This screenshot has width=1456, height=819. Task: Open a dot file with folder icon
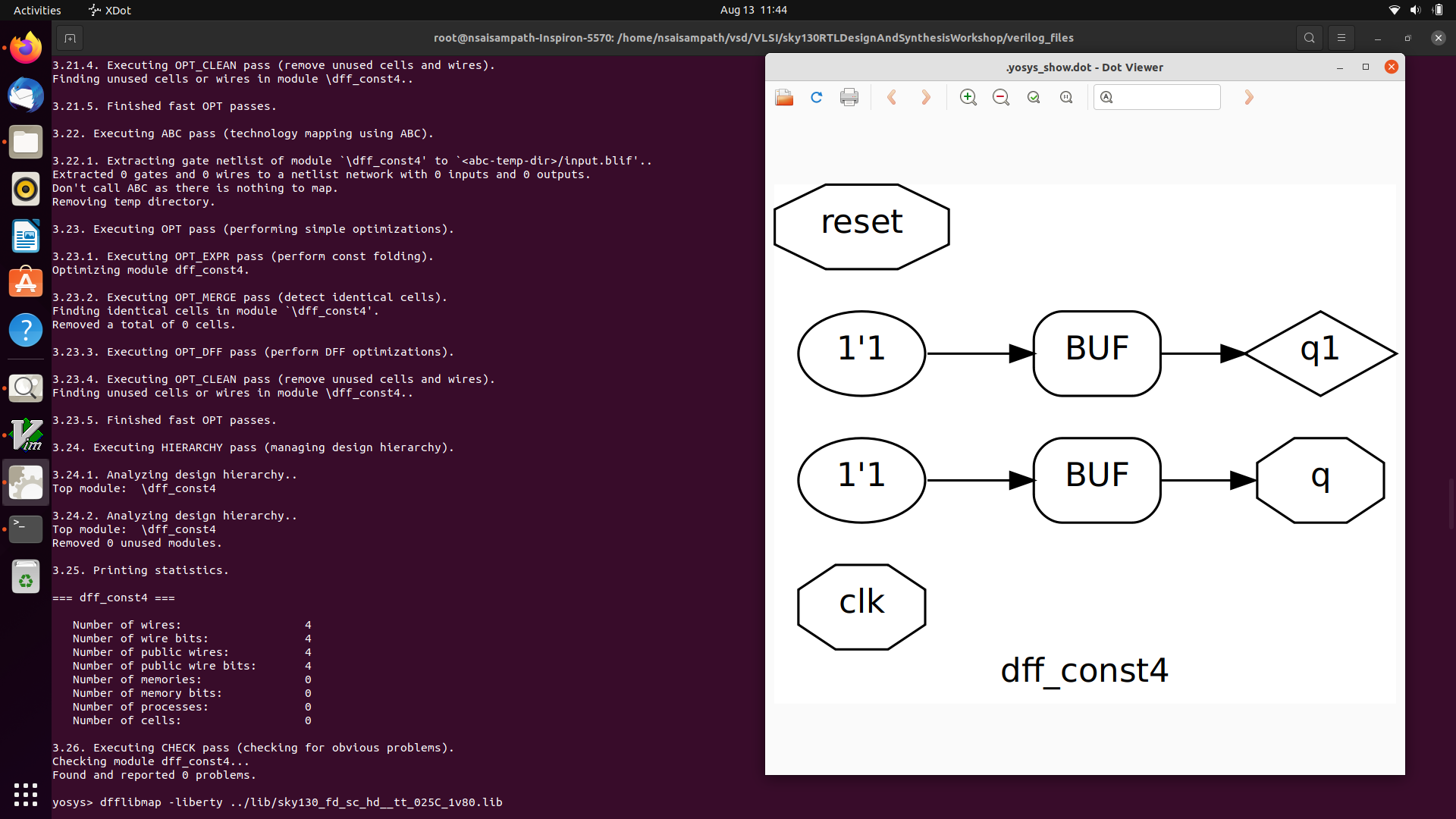click(784, 97)
